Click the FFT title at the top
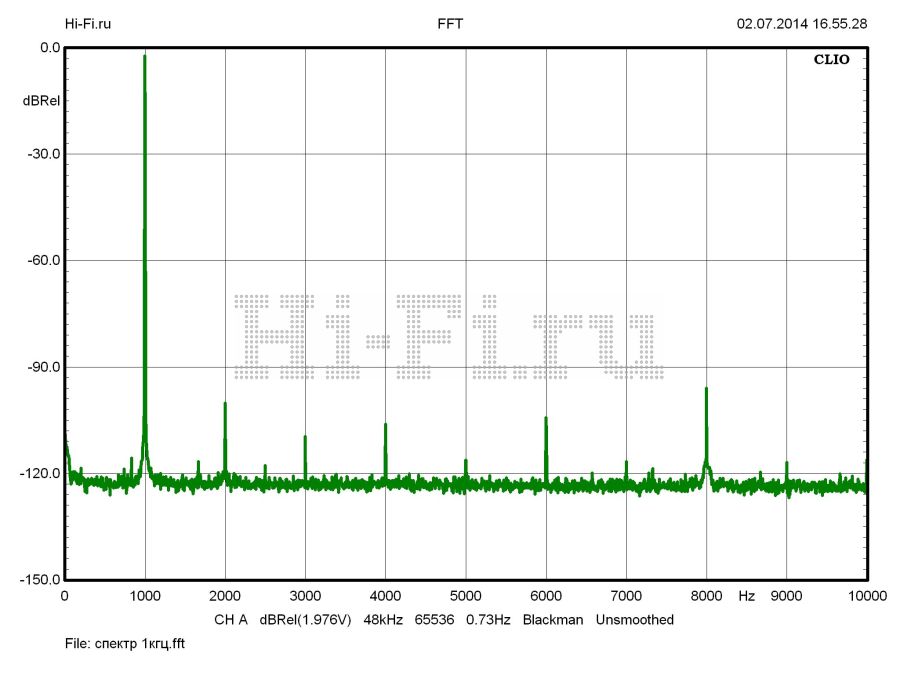This screenshot has width=900, height=675. click(450, 23)
